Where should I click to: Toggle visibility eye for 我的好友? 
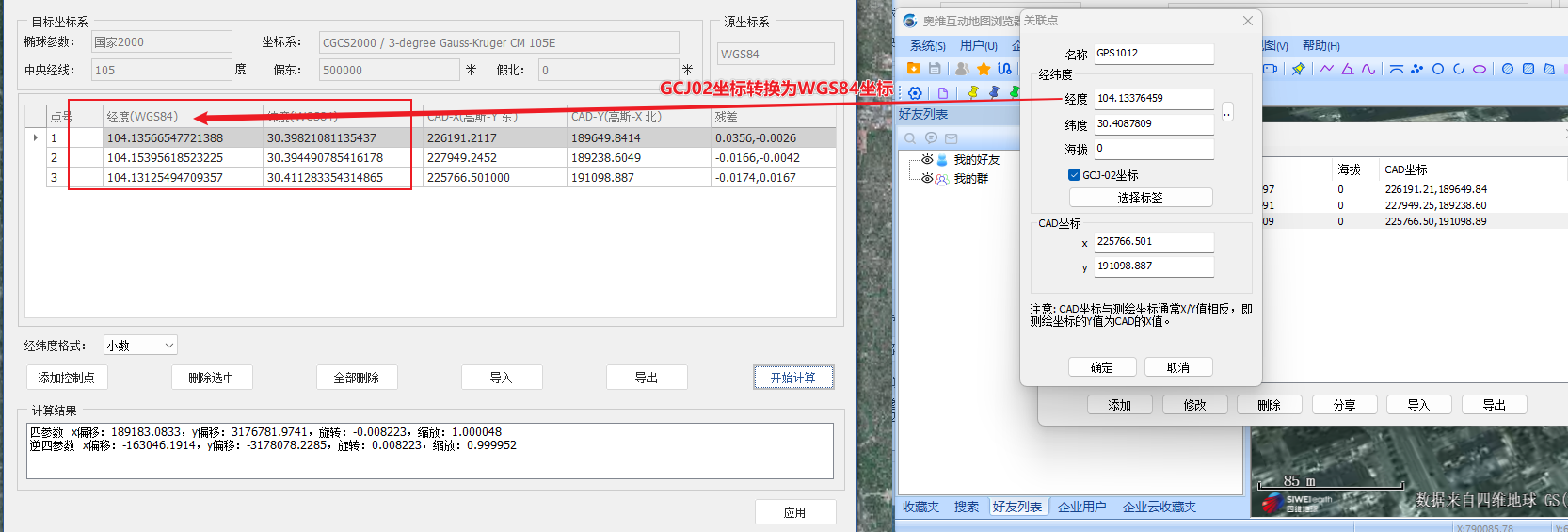pos(927,160)
